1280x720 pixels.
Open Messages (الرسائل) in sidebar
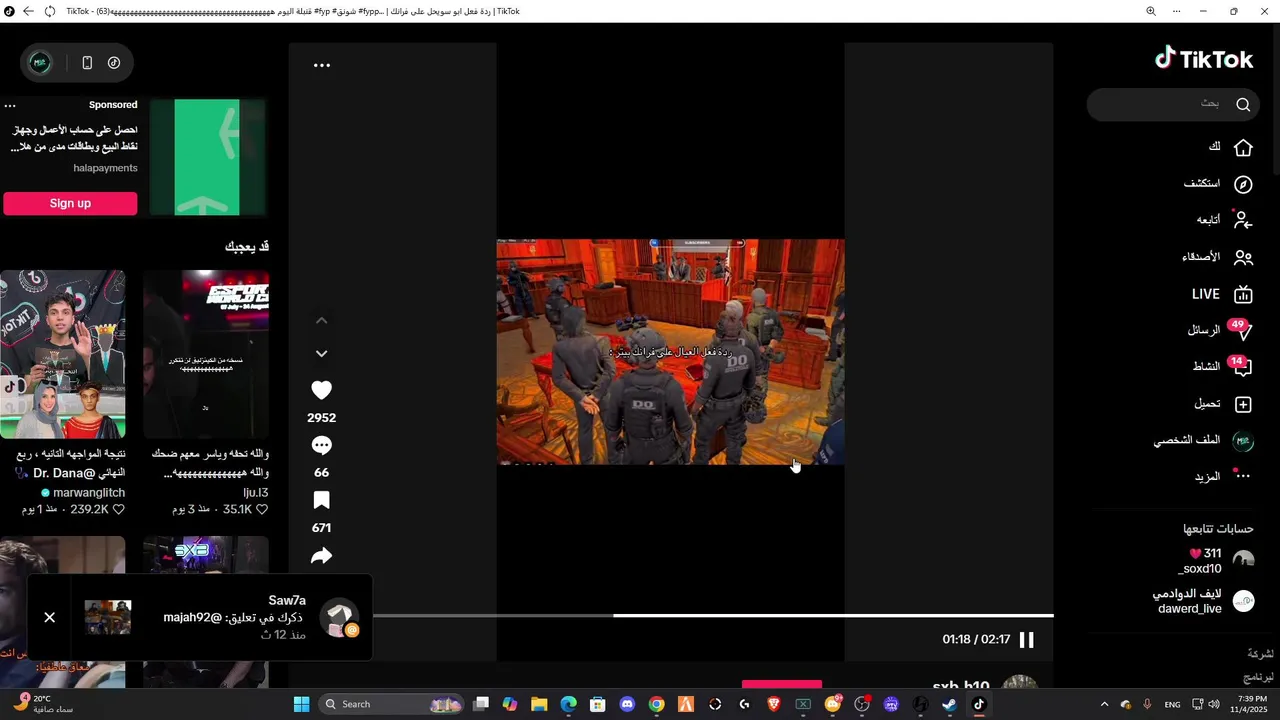[x=1219, y=330]
